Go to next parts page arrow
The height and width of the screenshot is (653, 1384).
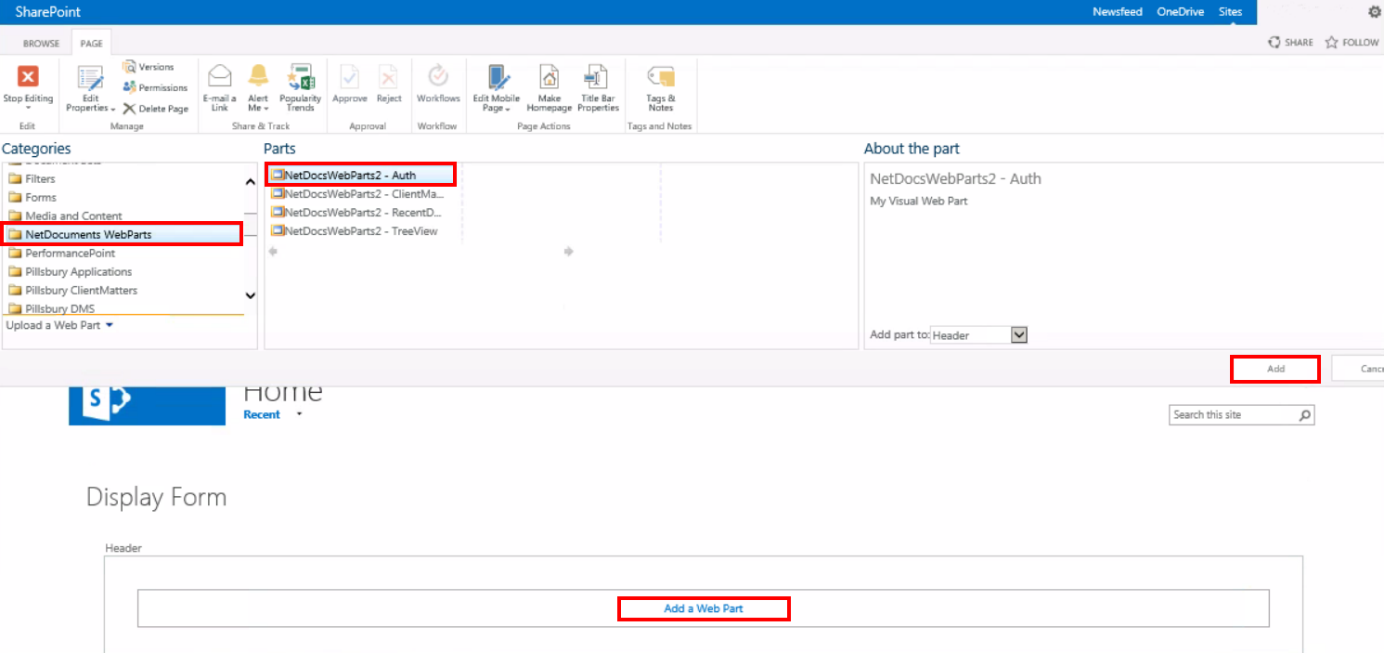coord(568,252)
